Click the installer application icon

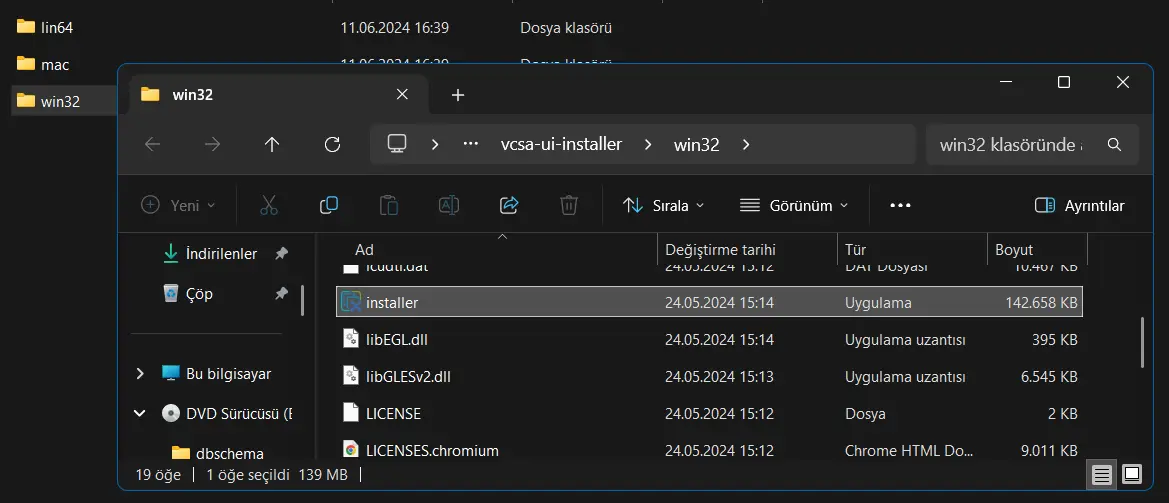tap(350, 303)
